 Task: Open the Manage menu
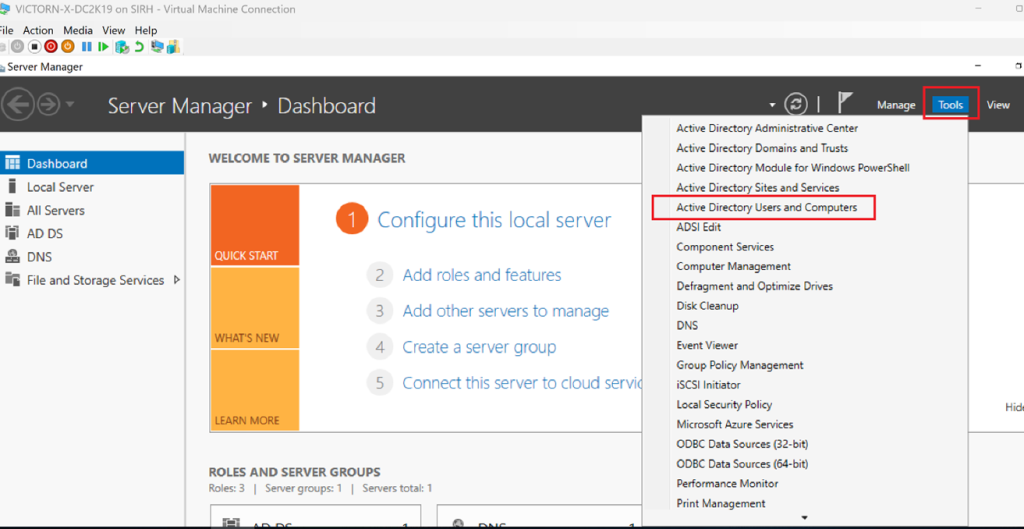(x=895, y=105)
